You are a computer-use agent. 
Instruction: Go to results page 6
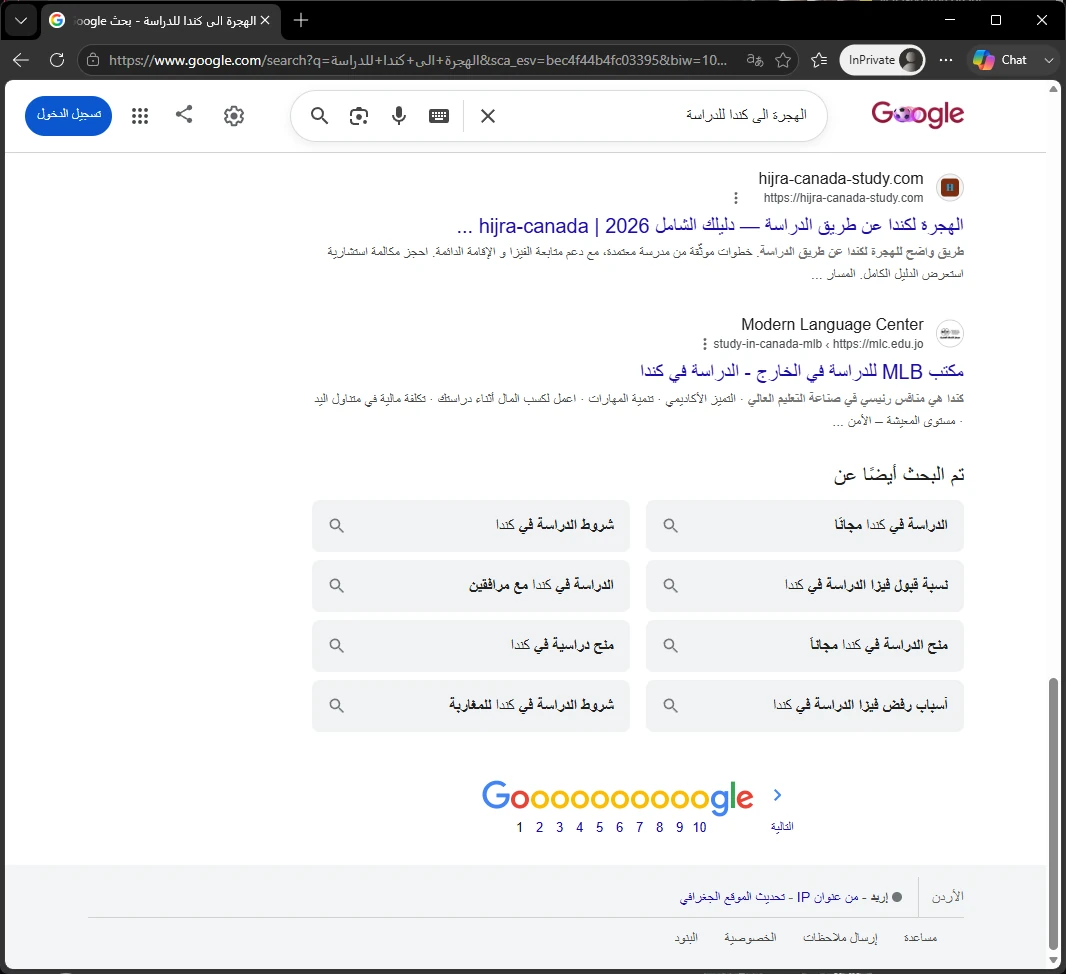tap(619, 827)
